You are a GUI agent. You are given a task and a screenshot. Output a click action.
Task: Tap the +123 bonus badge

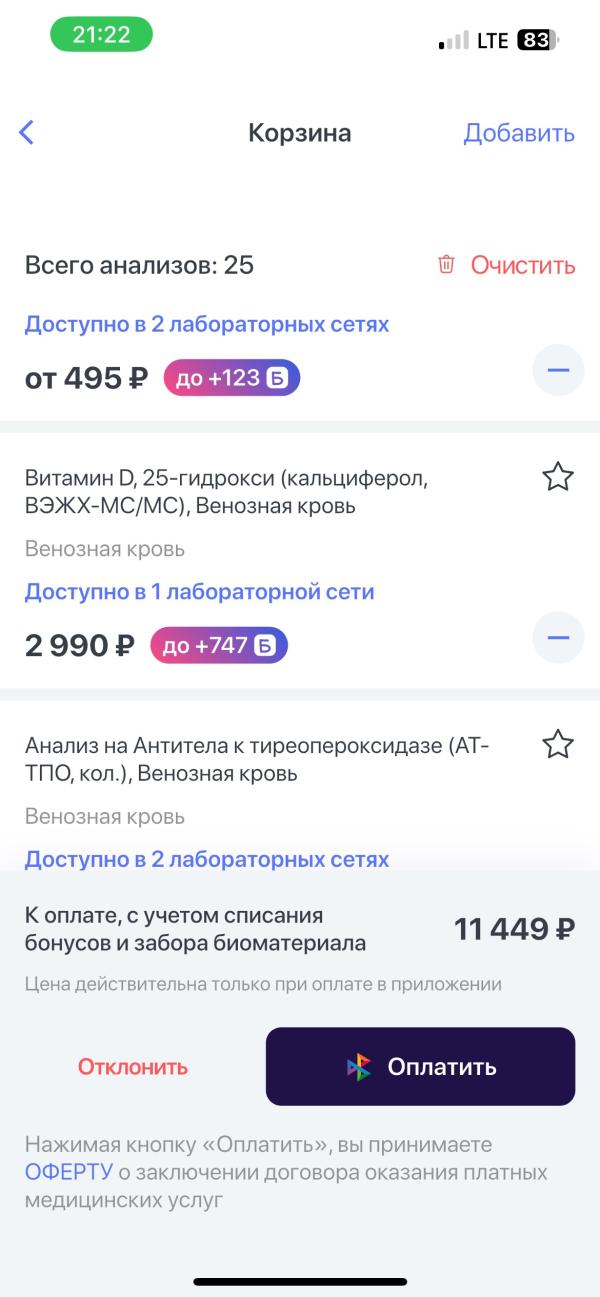point(231,378)
